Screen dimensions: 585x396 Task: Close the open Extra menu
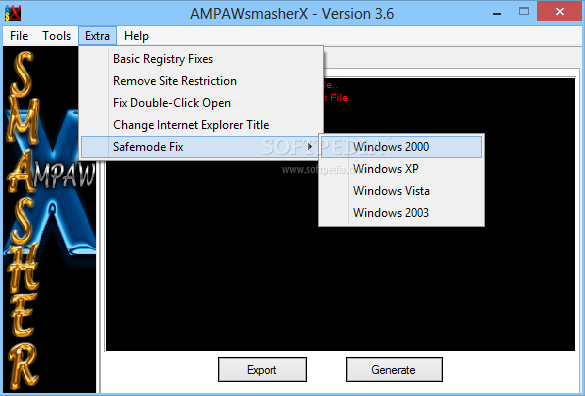pyautogui.click(x=97, y=36)
